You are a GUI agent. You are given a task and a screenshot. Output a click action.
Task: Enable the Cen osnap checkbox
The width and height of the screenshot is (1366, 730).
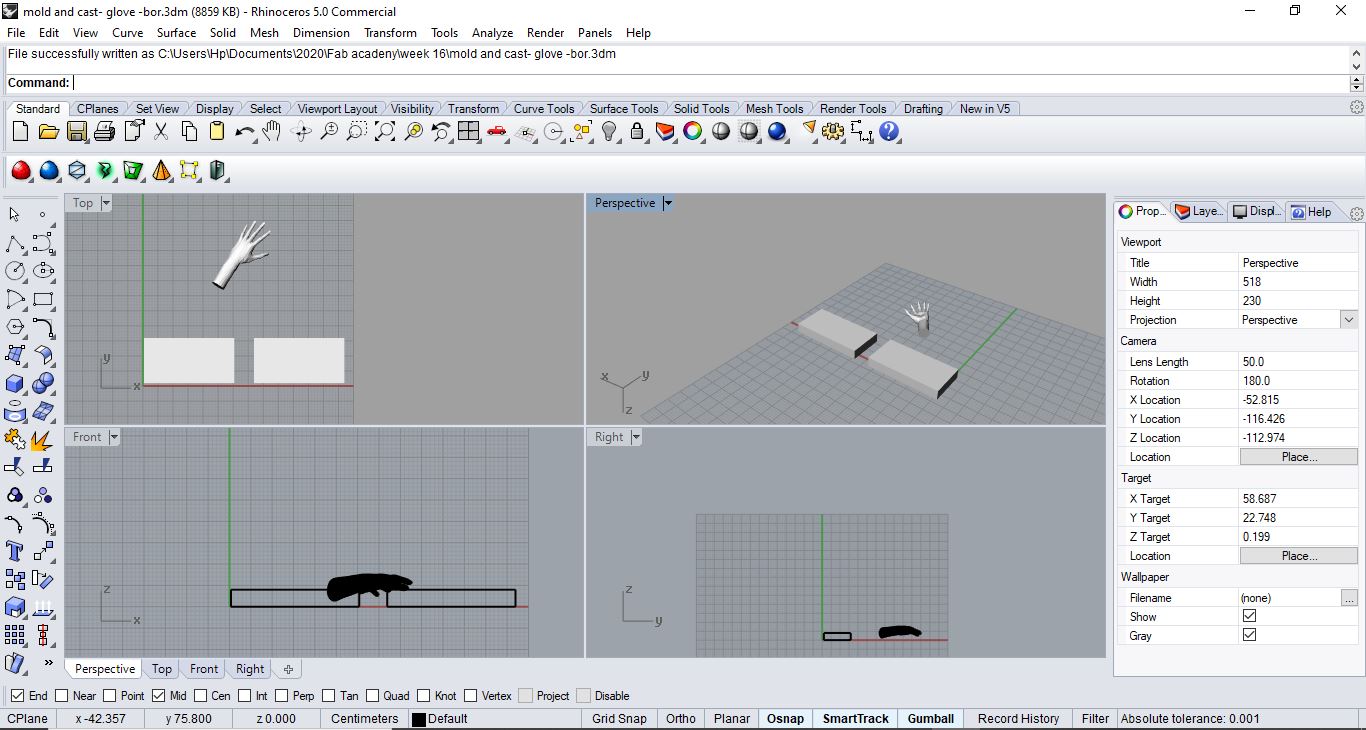201,696
